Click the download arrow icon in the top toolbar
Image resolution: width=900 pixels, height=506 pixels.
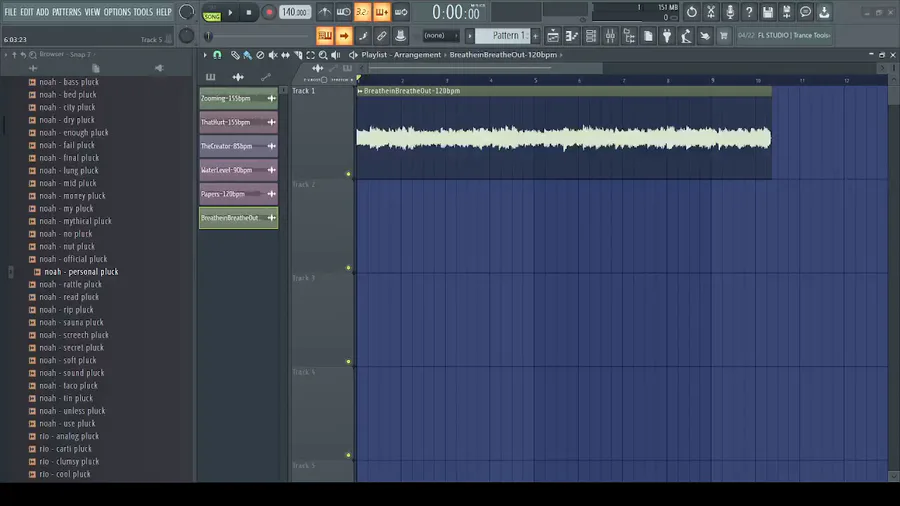tap(824, 12)
